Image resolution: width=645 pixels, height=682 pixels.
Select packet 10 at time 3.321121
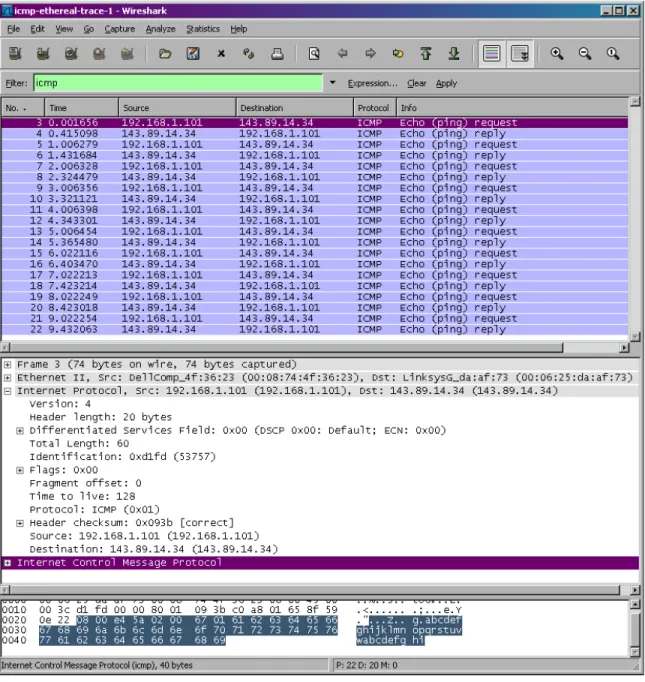pyautogui.click(x=314, y=199)
